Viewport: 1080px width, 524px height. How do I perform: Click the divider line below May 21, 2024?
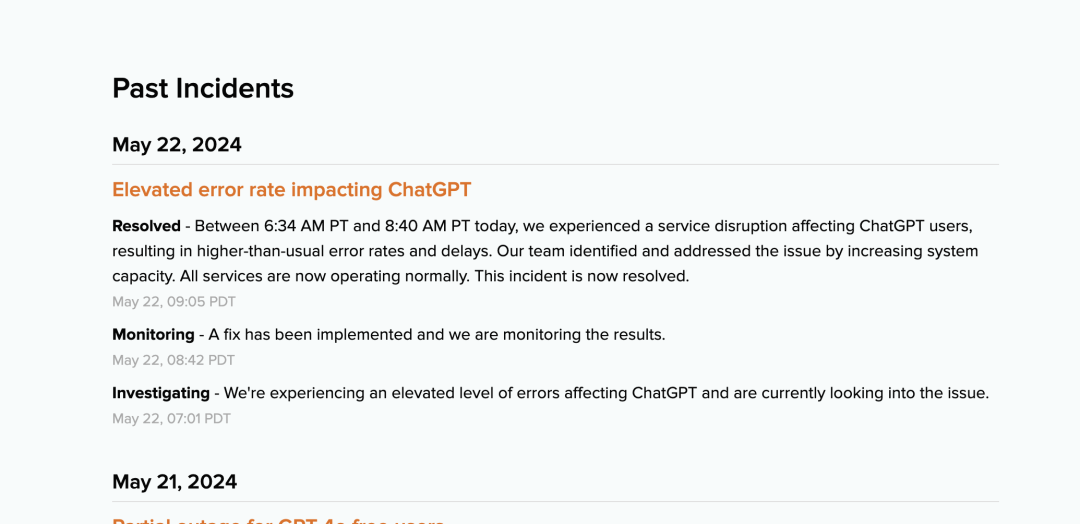(555, 502)
